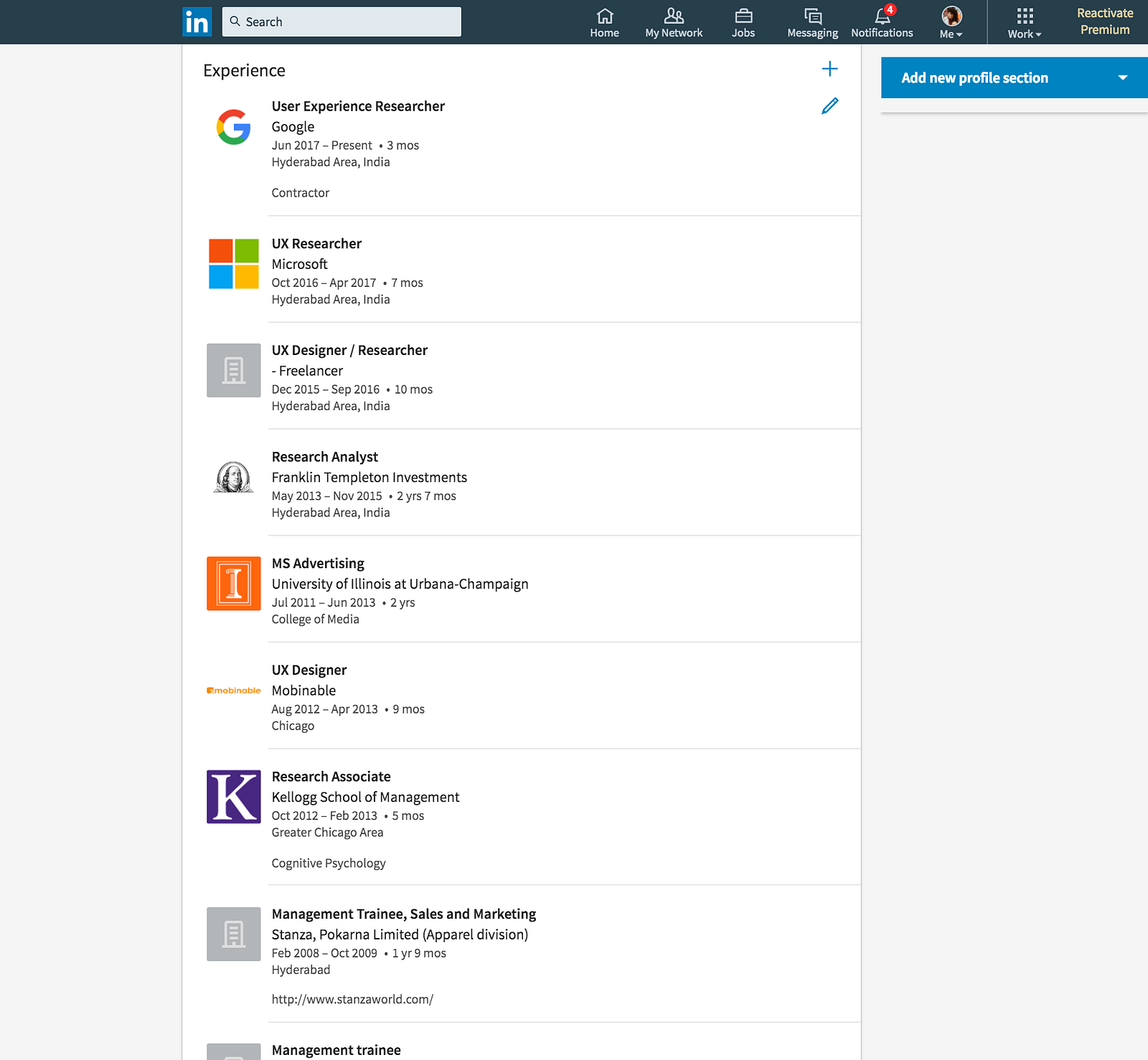
Task: Click the Stanza Pokarna placeholder logo
Action: [234, 934]
